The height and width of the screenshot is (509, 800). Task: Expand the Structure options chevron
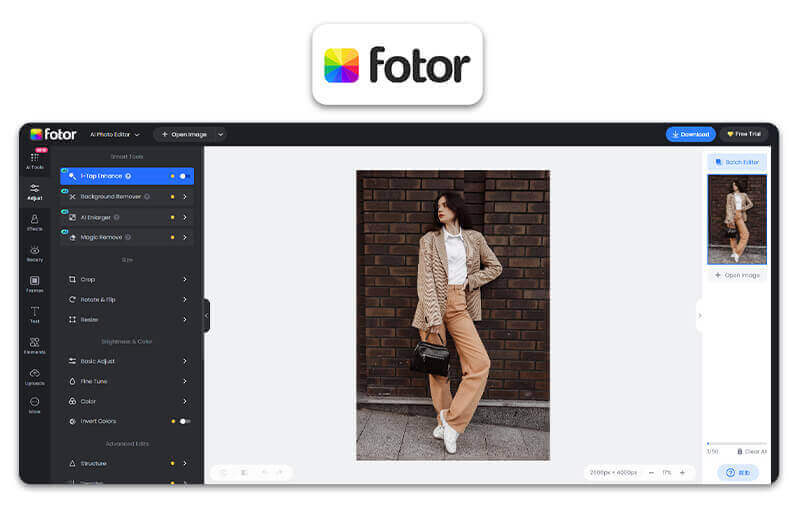click(185, 463)
